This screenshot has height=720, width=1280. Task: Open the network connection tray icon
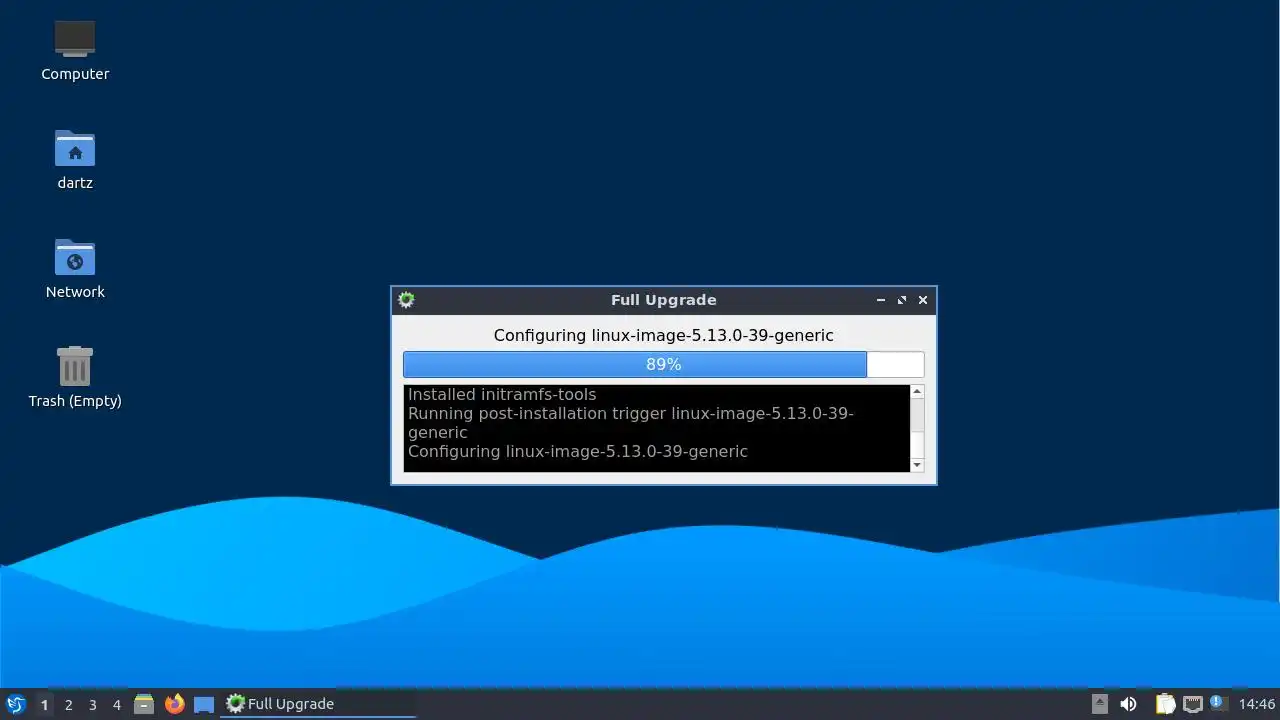pos(1192,704)
